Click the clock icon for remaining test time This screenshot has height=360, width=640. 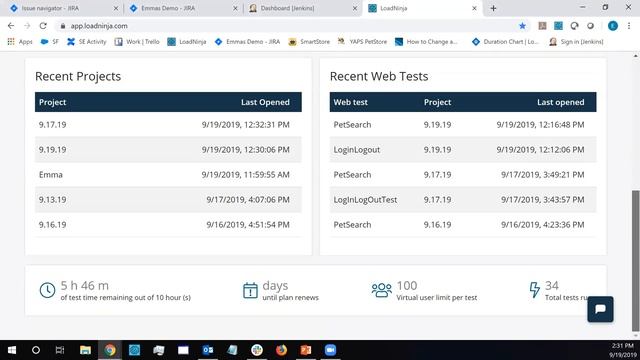click(47, 290)
